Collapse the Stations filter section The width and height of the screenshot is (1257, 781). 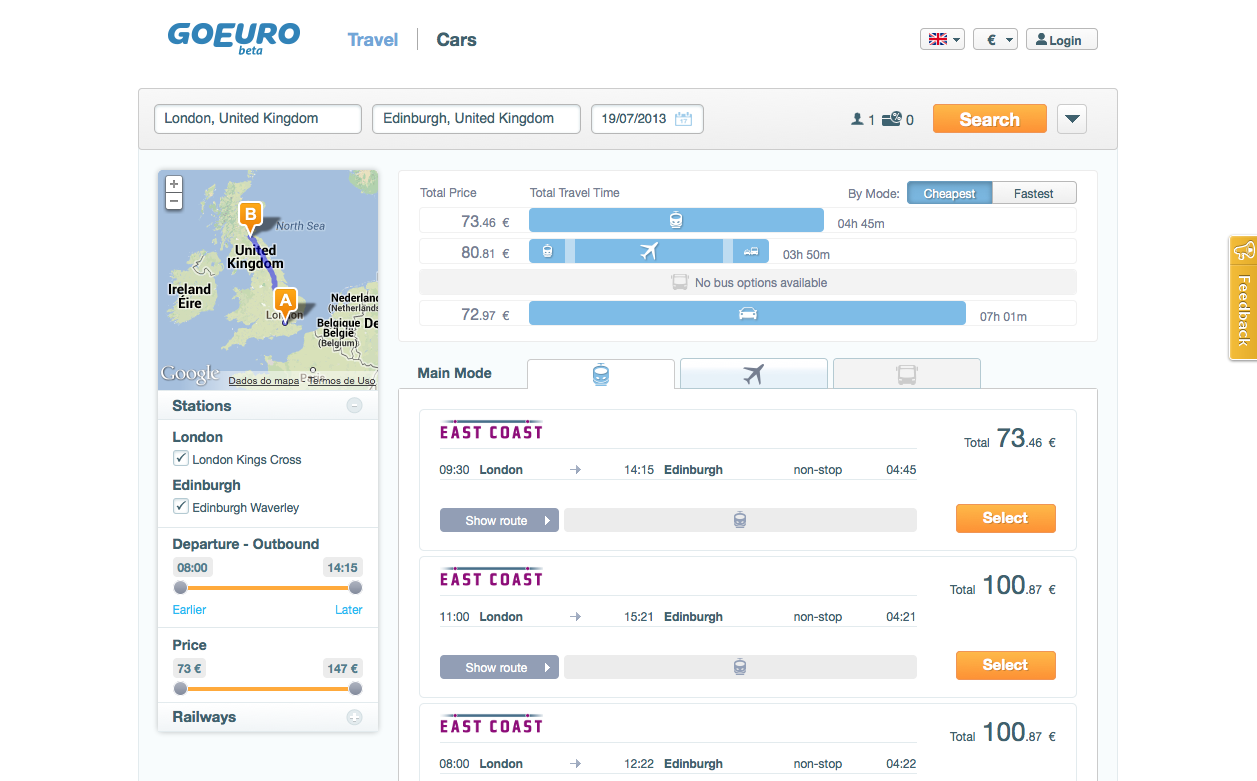pyautogui.click(x=354, y=406)
